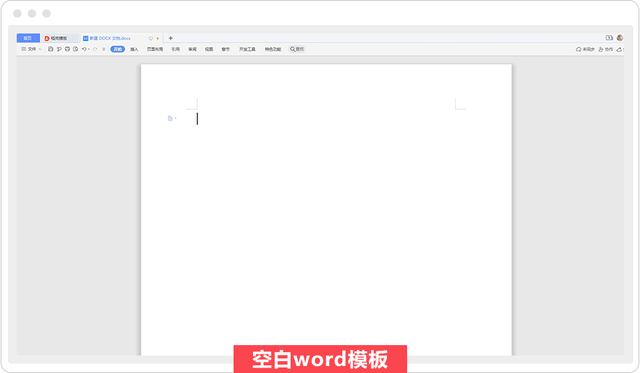Click the cloud sync status button
Screen dimensions: 640x373
pyautogui.click(x=585, y=49)
